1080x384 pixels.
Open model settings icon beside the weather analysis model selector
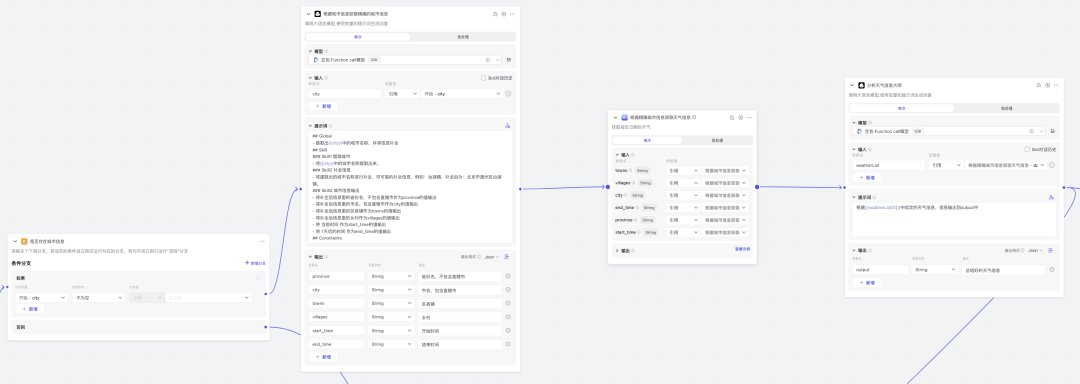coord(1052,131)
